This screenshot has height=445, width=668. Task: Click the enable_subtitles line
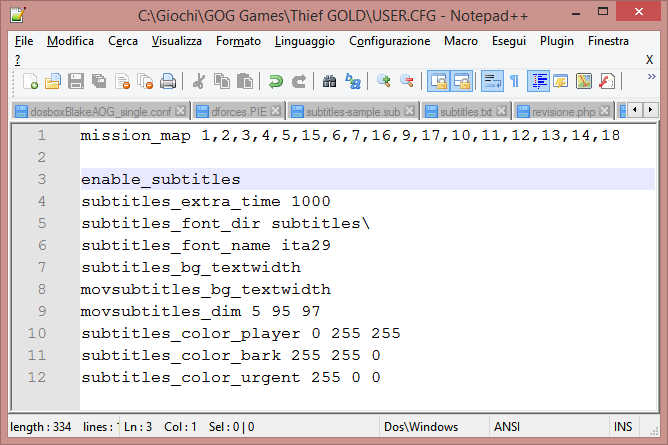[367, 179]
